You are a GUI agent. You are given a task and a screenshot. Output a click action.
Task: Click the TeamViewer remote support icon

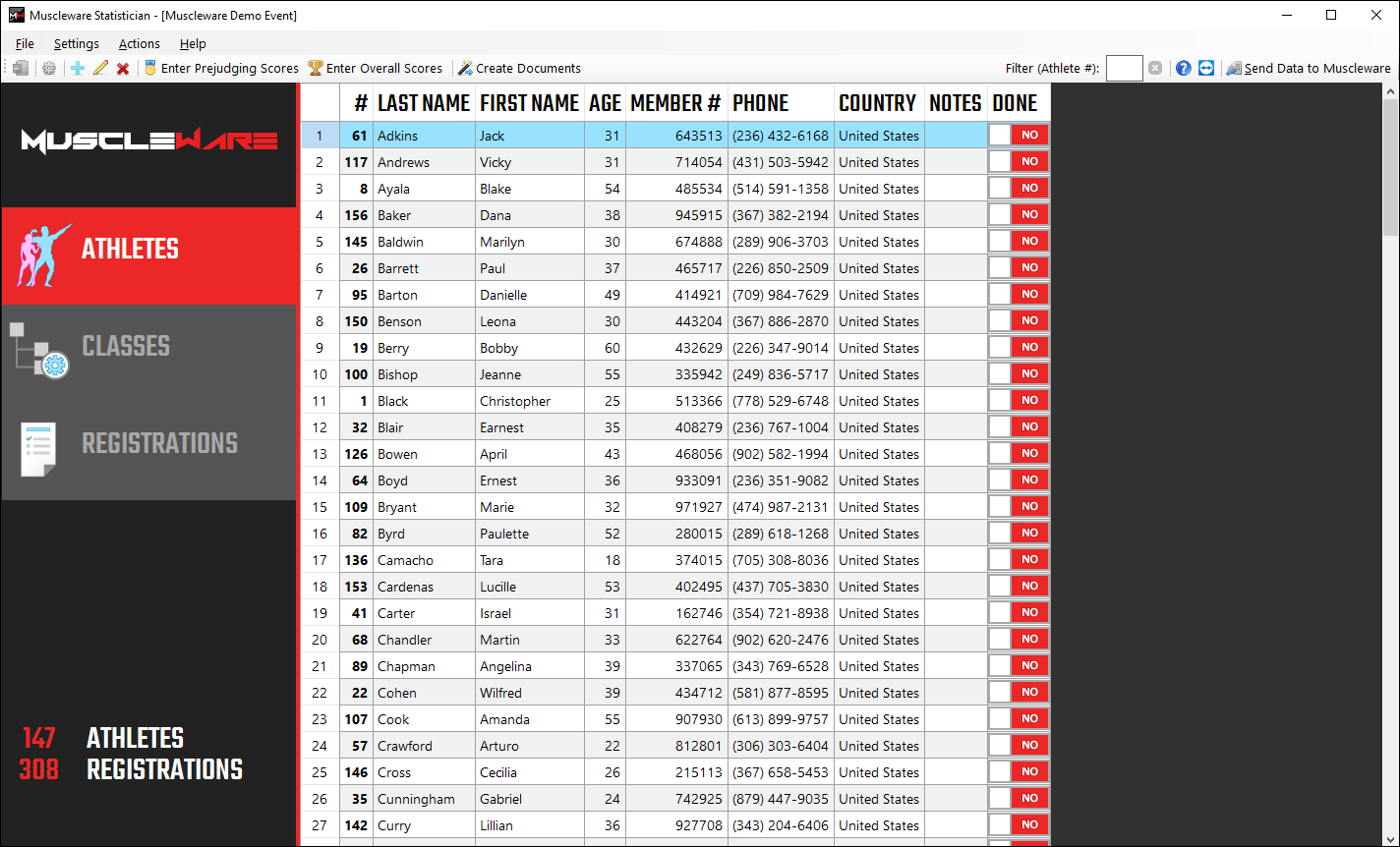pyautogui.click(x=1206, y=69)
